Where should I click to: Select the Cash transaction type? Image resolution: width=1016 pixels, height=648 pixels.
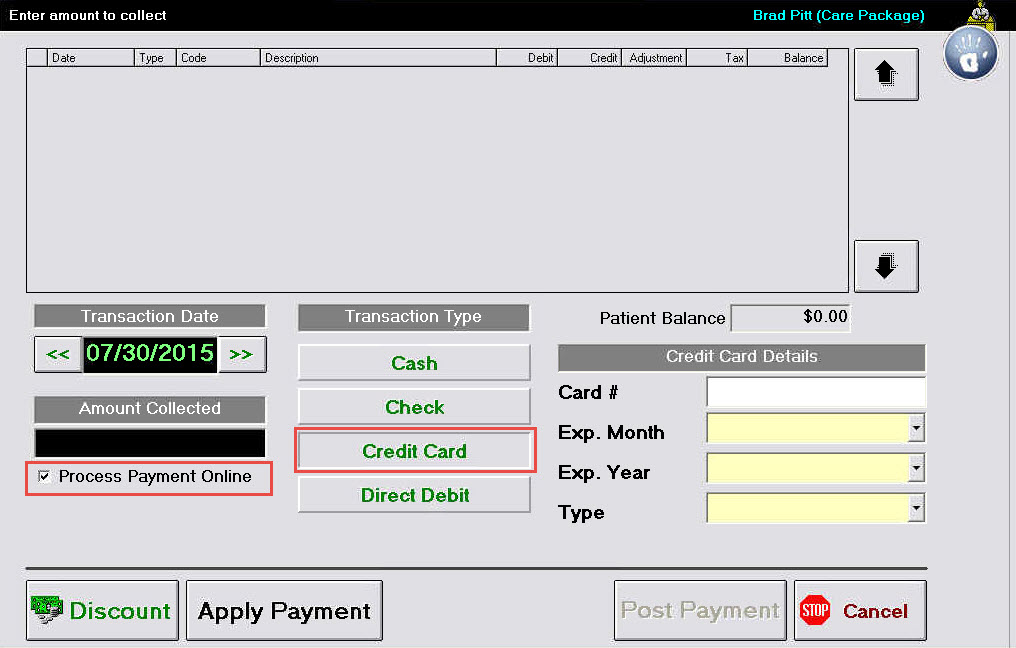pos(413,362)
